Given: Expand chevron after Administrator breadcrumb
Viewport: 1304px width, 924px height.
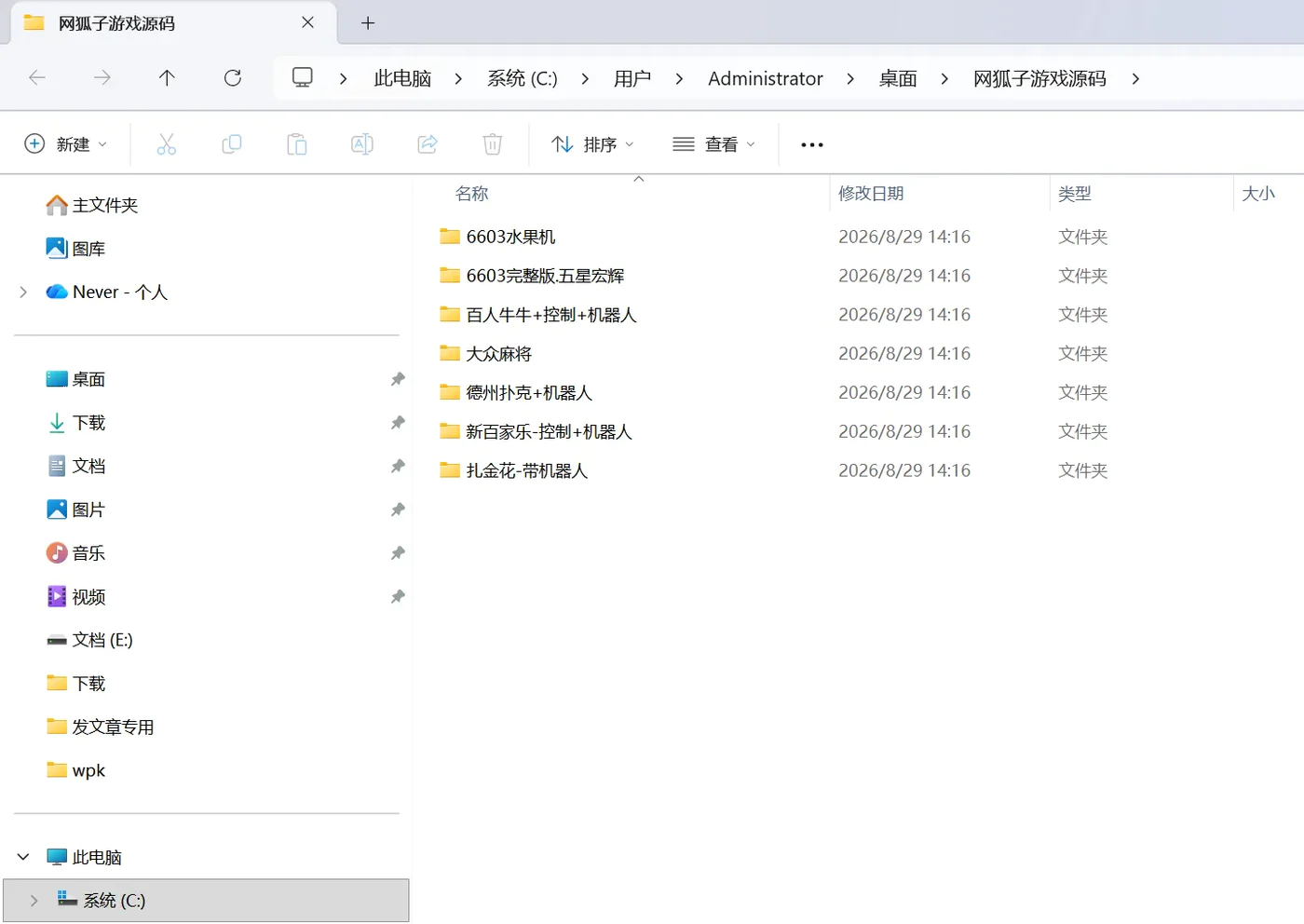Looking at the screenshot, I should click(x=850, y=79).
